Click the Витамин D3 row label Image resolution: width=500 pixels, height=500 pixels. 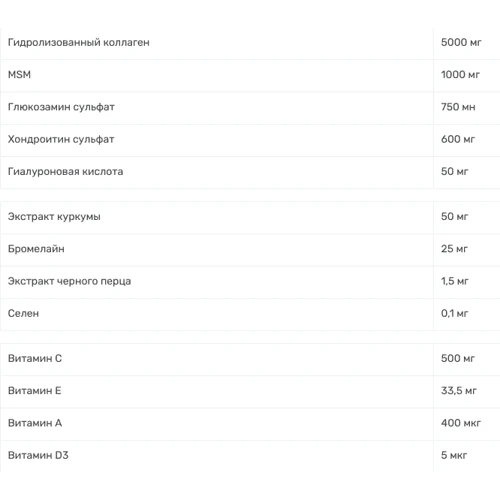tap(38, 455)
